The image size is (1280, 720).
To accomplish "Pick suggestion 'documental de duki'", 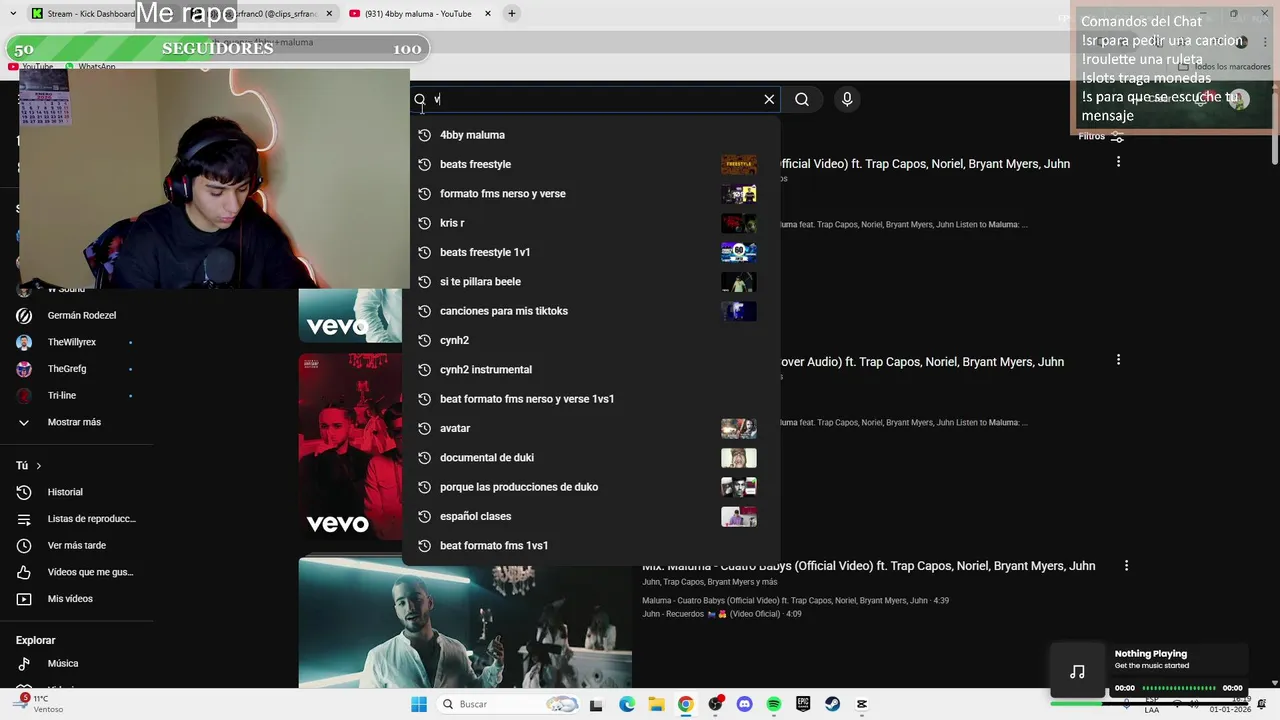I will pyautogui.click(x=592, y=458).
